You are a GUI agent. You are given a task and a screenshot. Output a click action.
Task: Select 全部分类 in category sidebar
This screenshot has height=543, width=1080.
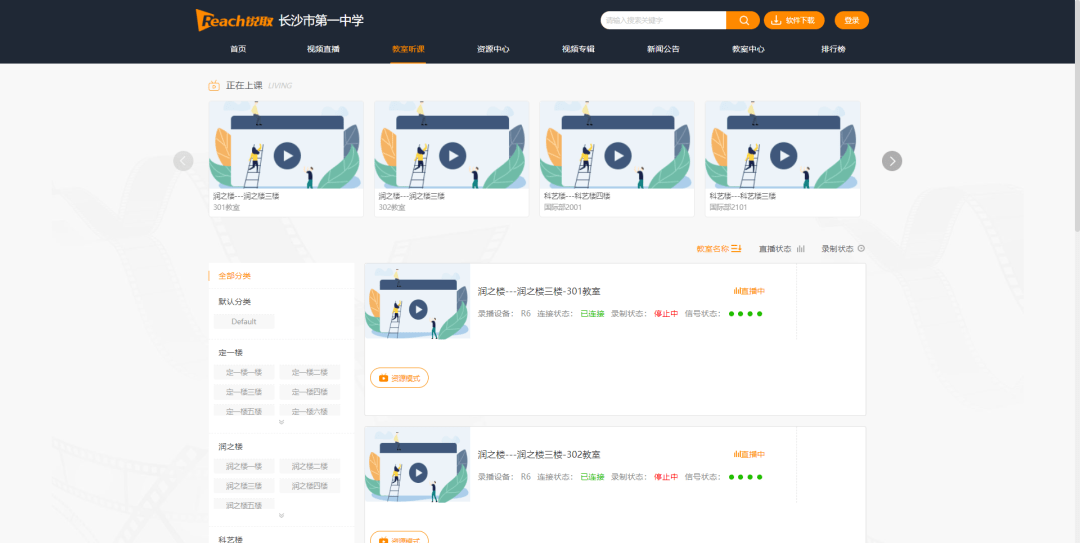[x=234, y=276]
